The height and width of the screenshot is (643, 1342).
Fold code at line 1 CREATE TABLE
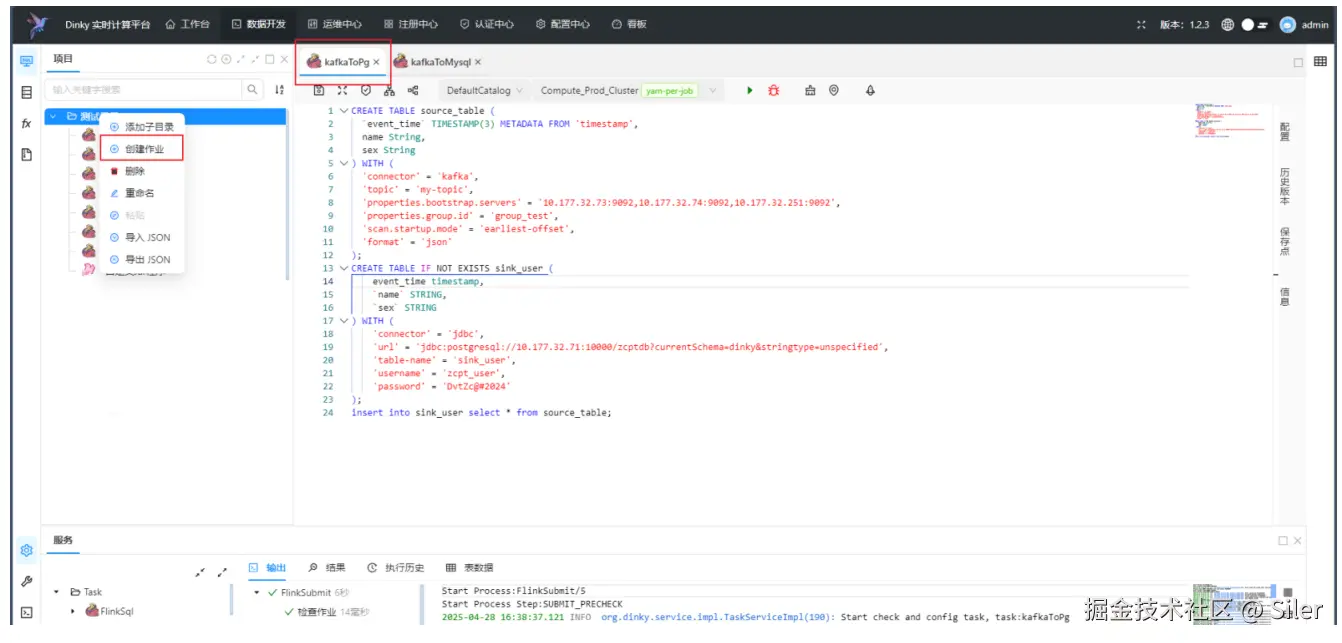[344, 110]
